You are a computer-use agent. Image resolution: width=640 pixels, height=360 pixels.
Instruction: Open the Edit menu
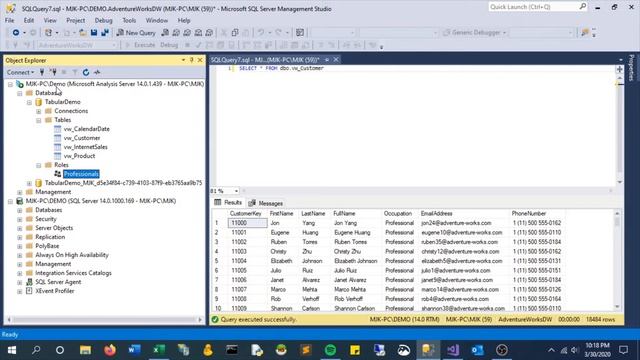pyautogui.click(x=29, y=20)
